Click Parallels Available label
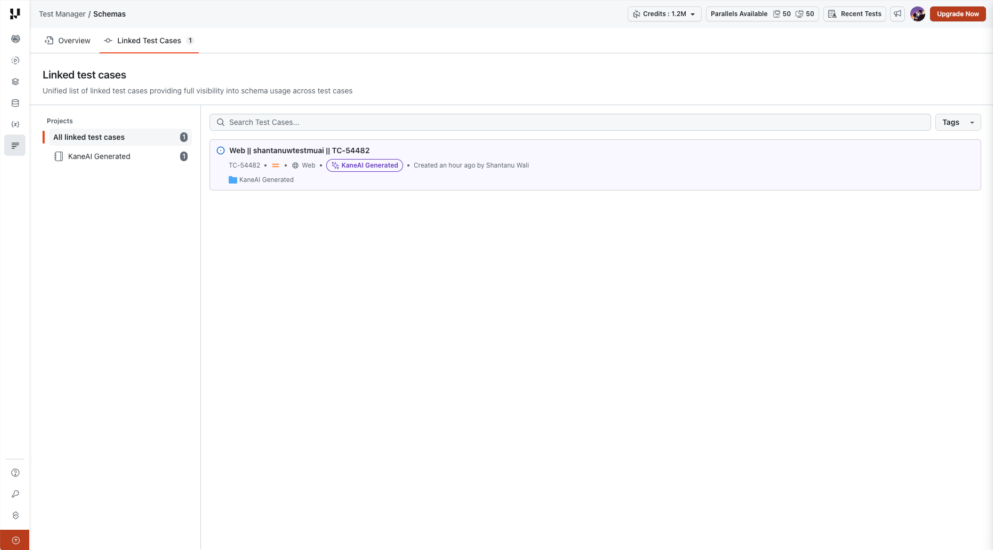 (x=738, y=14)
